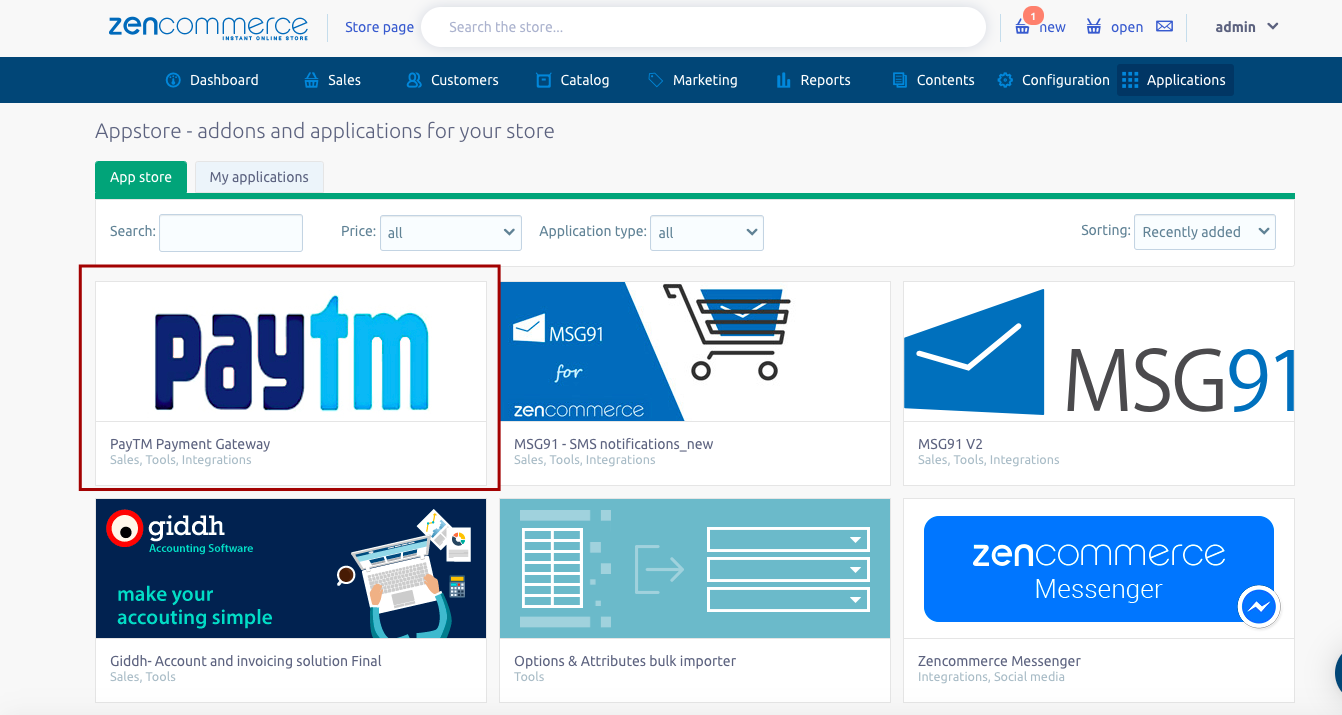The height and width of the screenshot is (715, 1342).
Task: Click Options importer category text Tools
Action: (529, 677)
